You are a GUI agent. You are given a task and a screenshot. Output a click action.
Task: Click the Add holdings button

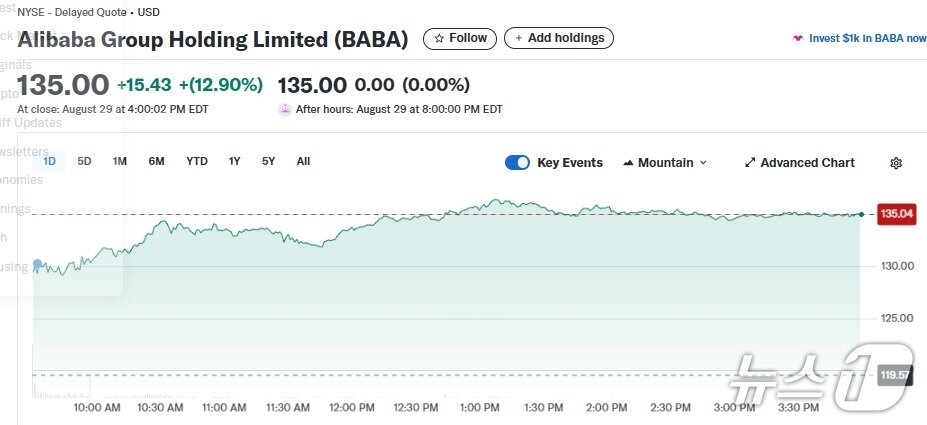click(x=559, y=38)
